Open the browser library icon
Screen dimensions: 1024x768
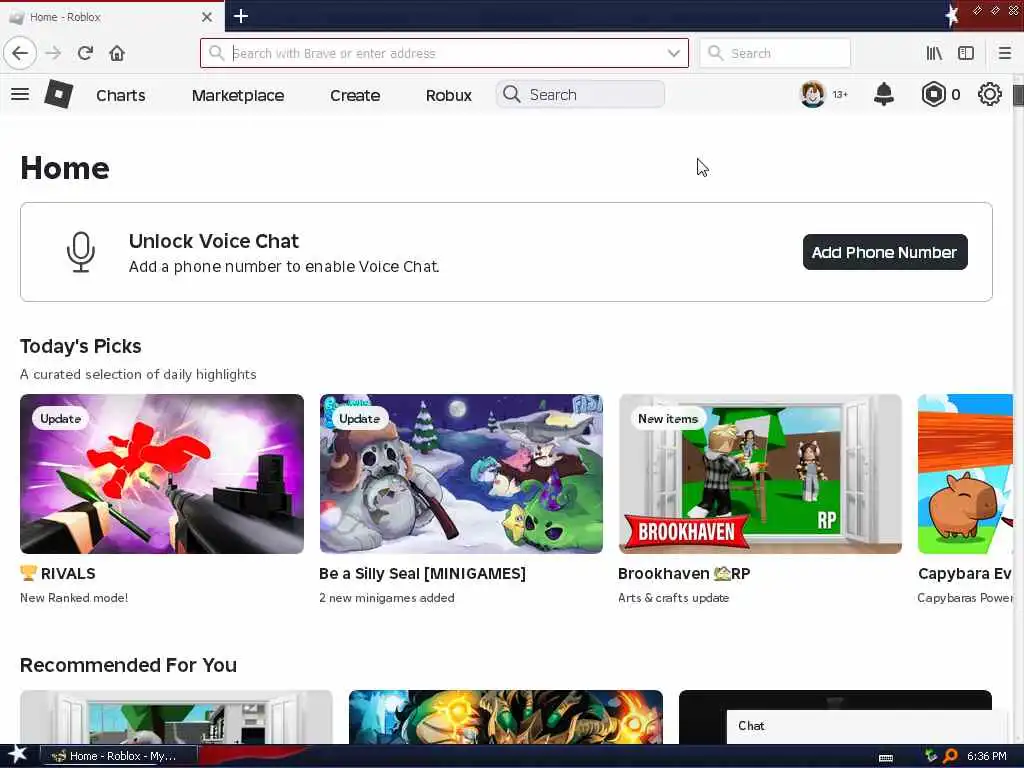(934, 53)
